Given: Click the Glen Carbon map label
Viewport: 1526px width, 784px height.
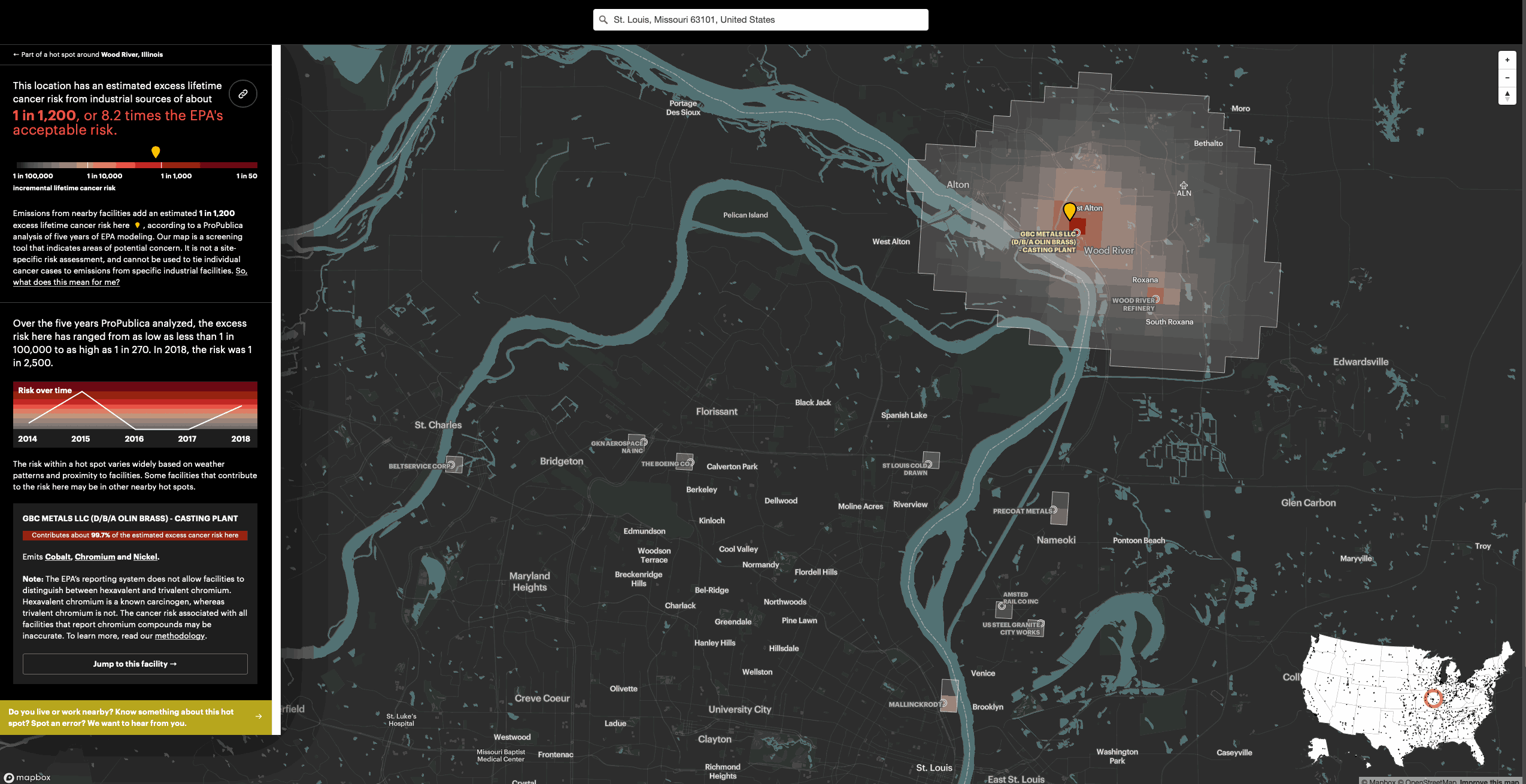Looking at the screenshot, I should coord(1309,503).
